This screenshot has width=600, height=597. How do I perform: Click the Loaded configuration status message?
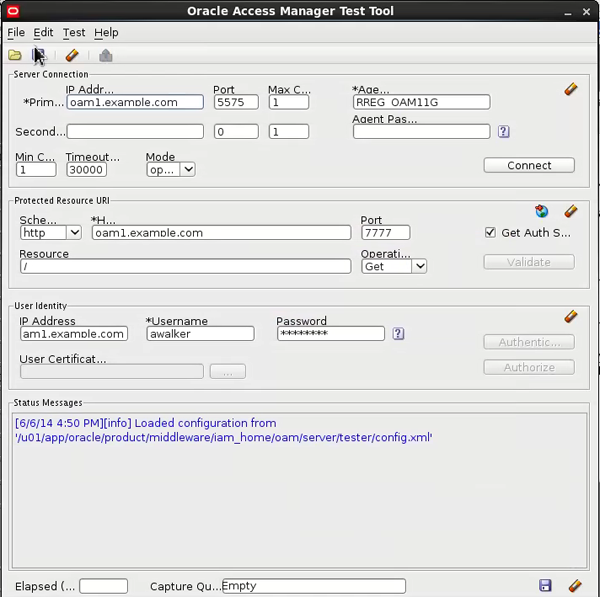[223, 430]
